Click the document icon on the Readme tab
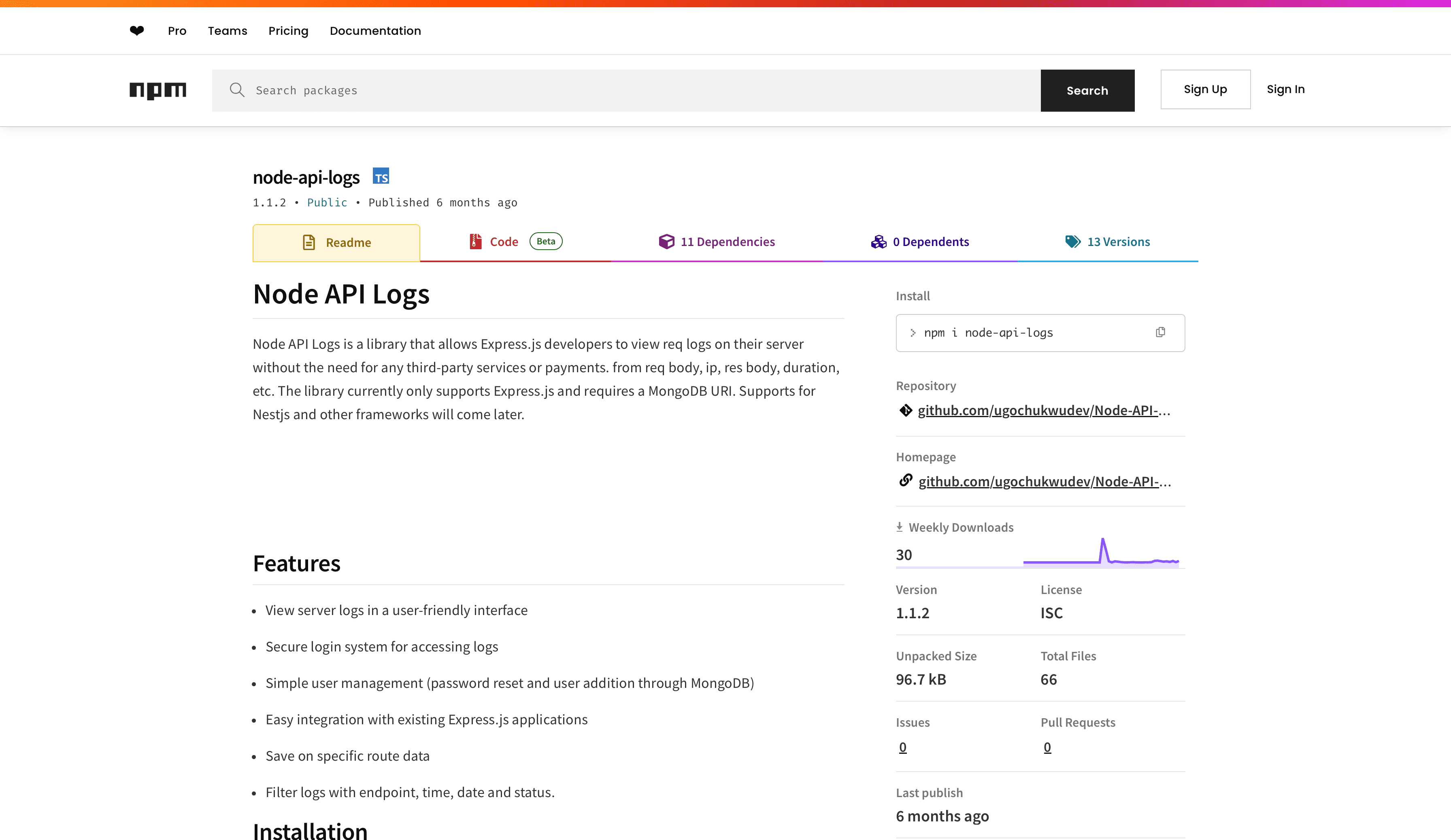The height and width of the screenshot is (840, 1451). (x=308, y=242)
